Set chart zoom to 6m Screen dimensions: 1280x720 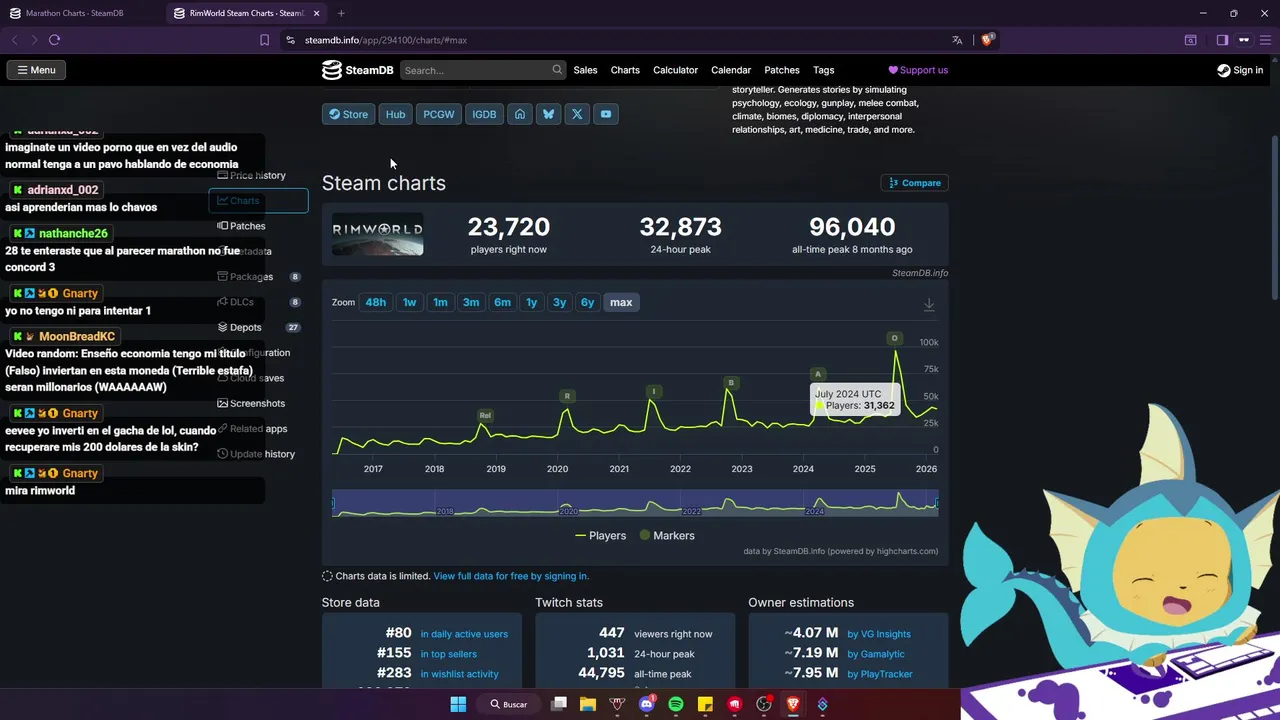[x=502, y=302]
